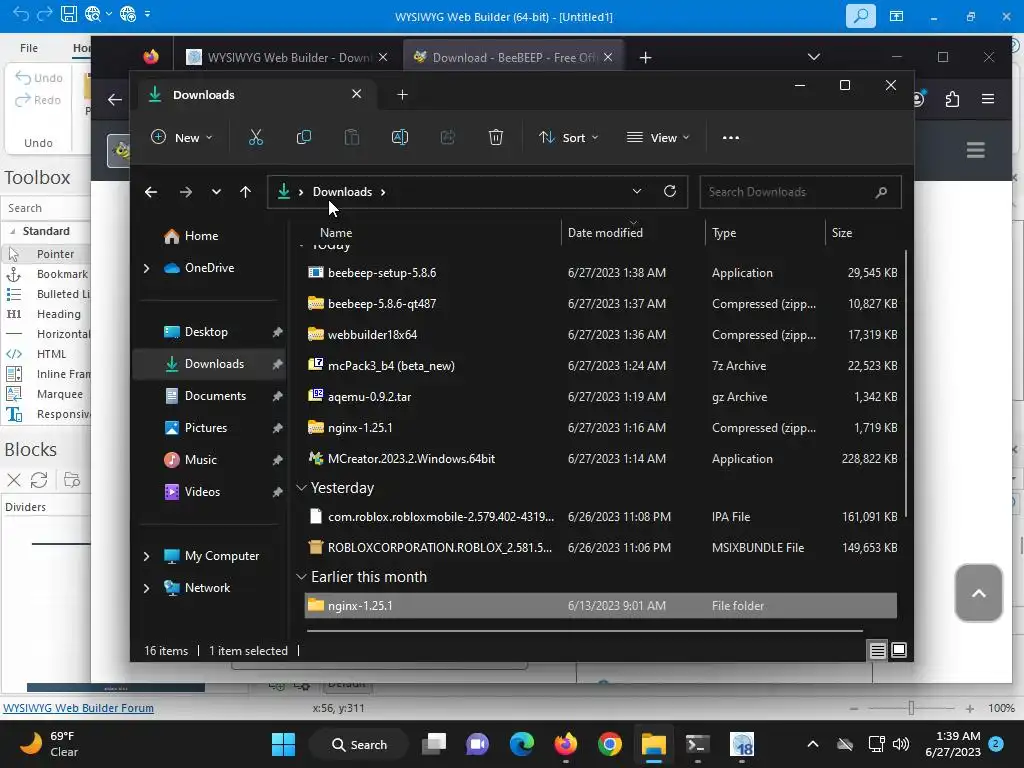Open recent locations dropdown chevron
Viewport: 1024px width, 768px height.
tap(216, 192)
